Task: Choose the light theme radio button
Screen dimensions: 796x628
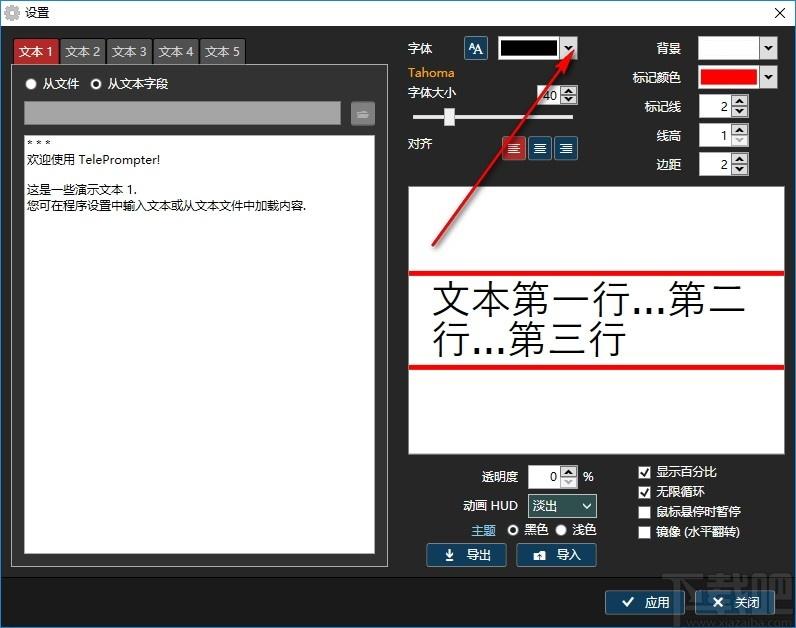Action: (561, 529)
